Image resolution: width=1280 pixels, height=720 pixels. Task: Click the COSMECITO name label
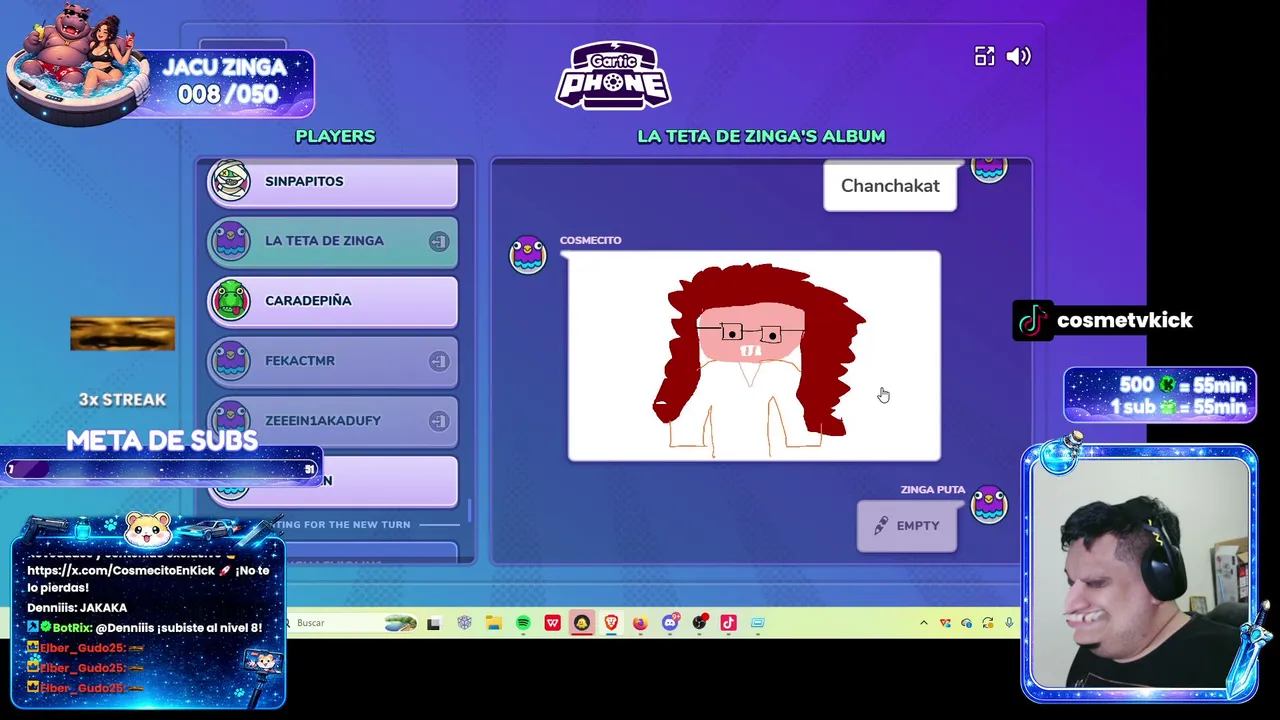click(x=590, y=240)
